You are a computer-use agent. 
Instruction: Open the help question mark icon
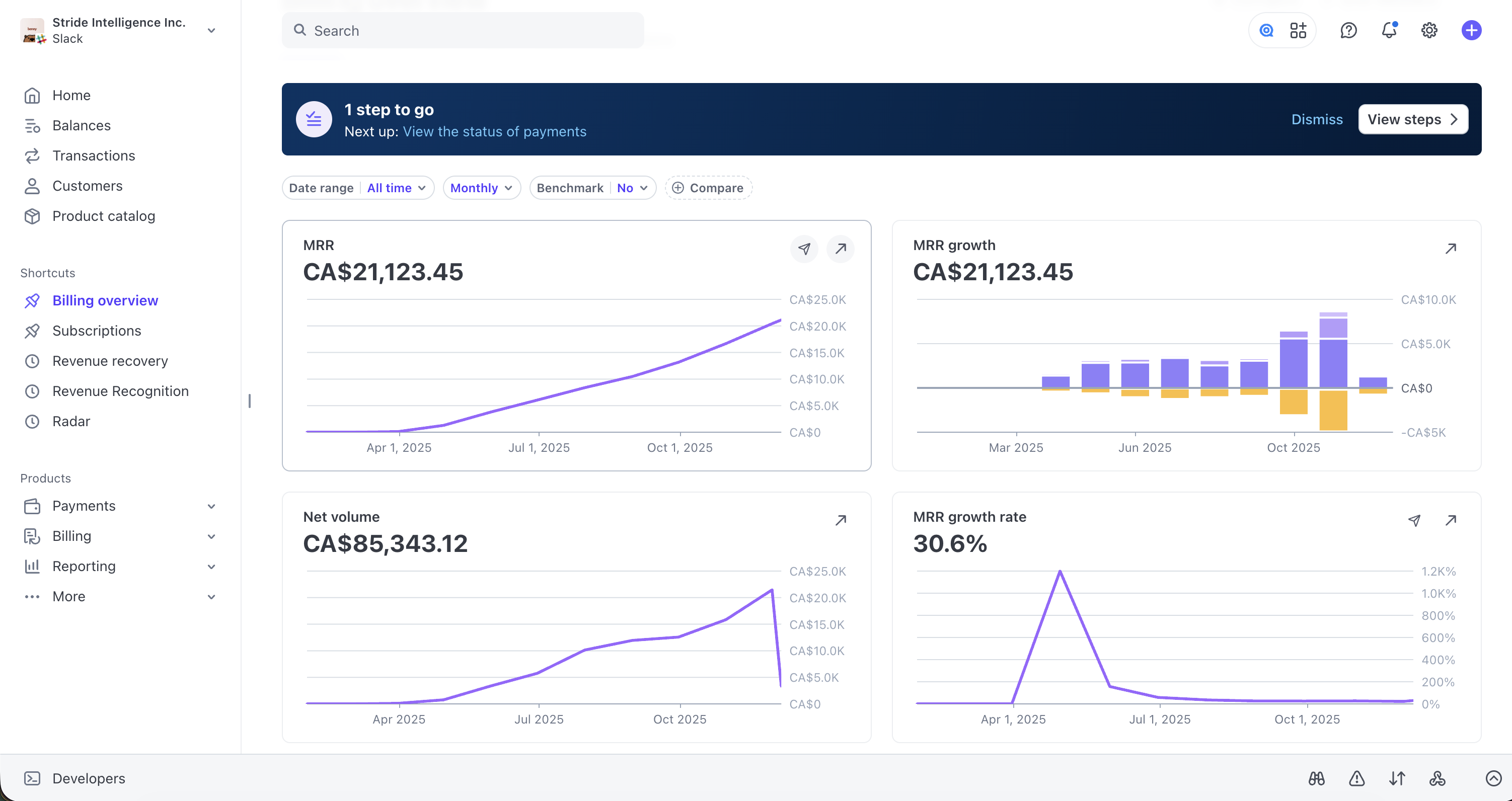point(1348,30)
